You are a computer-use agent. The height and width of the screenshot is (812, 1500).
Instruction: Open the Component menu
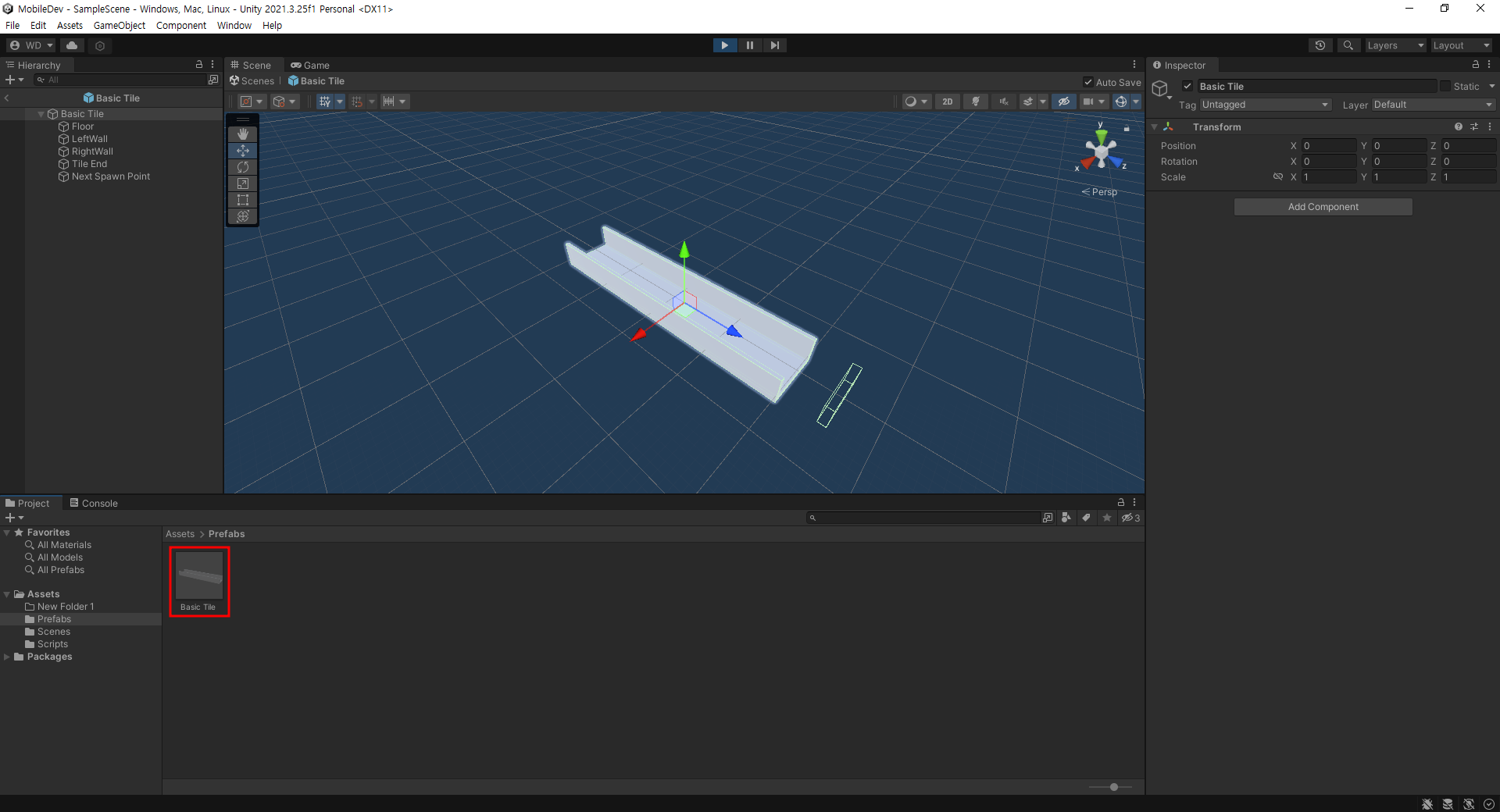tap(181, 26)
